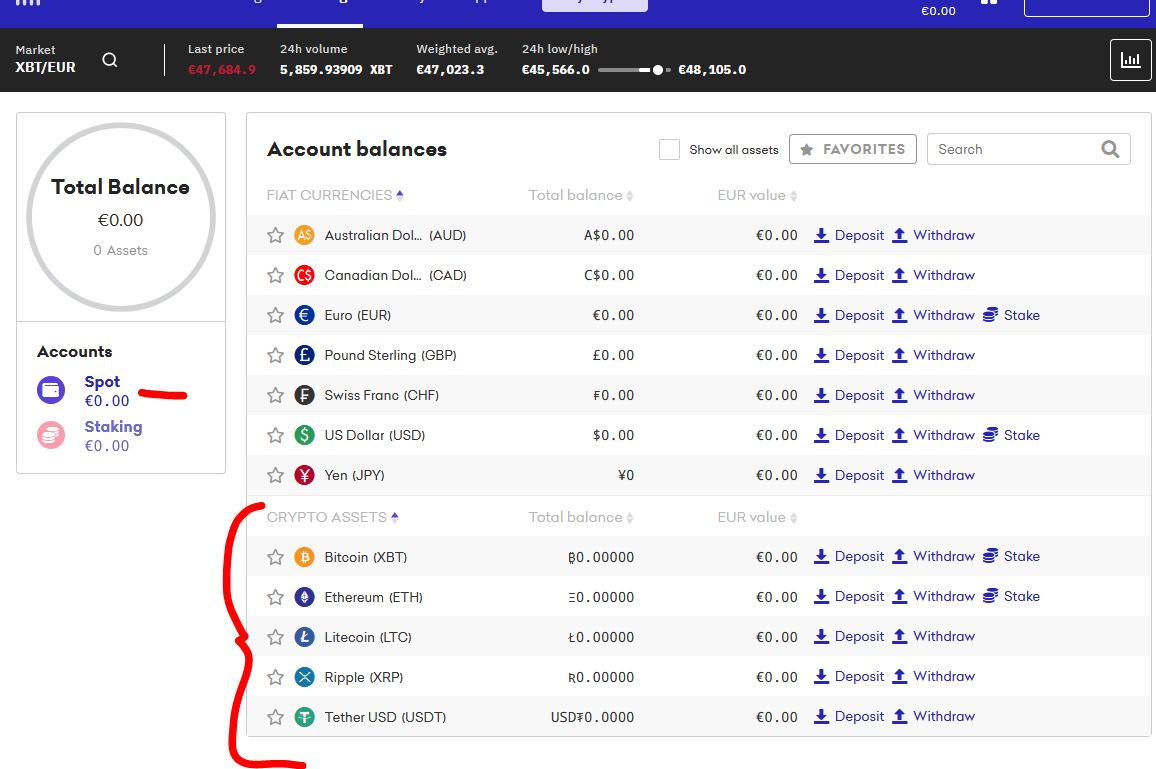Stake Bitcoin

coord(1012,556)
